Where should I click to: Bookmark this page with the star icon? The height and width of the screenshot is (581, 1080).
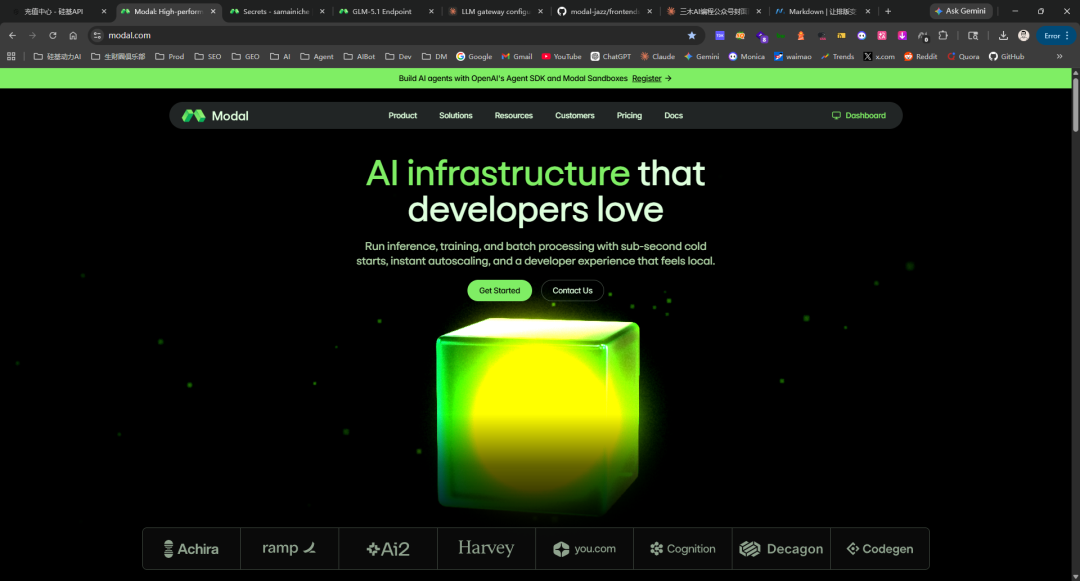coord(691,35)
